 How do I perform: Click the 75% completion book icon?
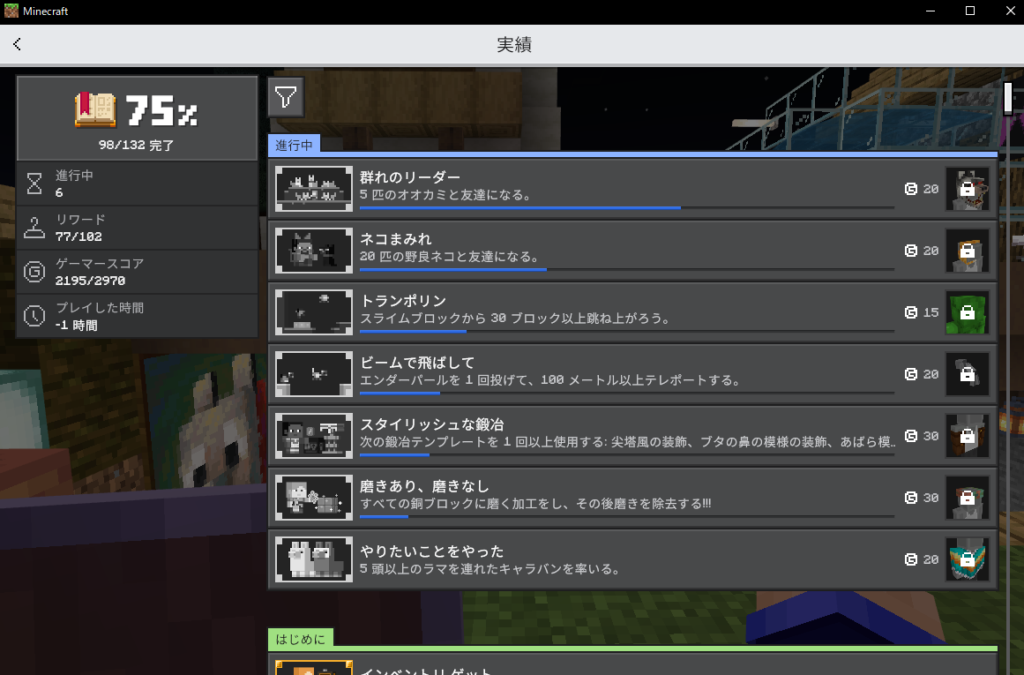point(96,109)
